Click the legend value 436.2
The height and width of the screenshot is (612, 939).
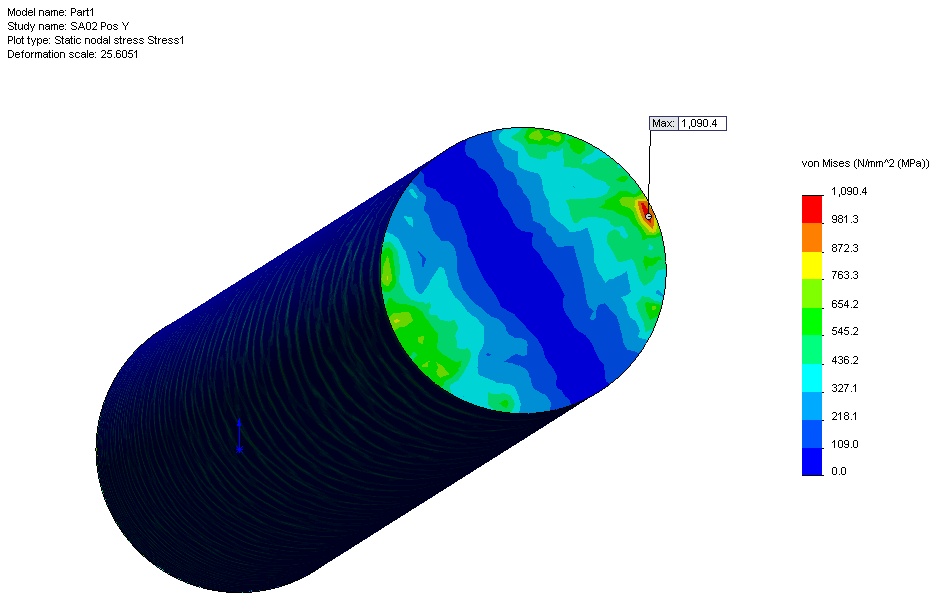[x=844, y=360]
